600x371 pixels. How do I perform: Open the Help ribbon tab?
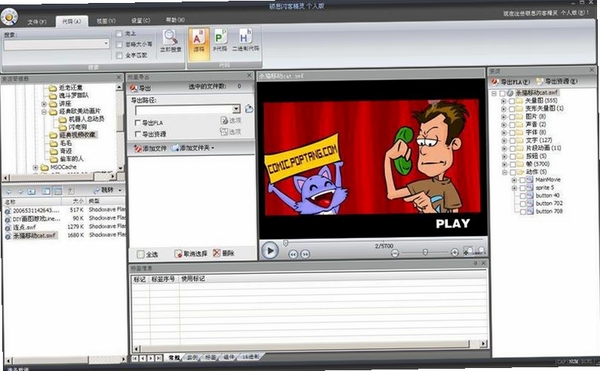[175, 20]
